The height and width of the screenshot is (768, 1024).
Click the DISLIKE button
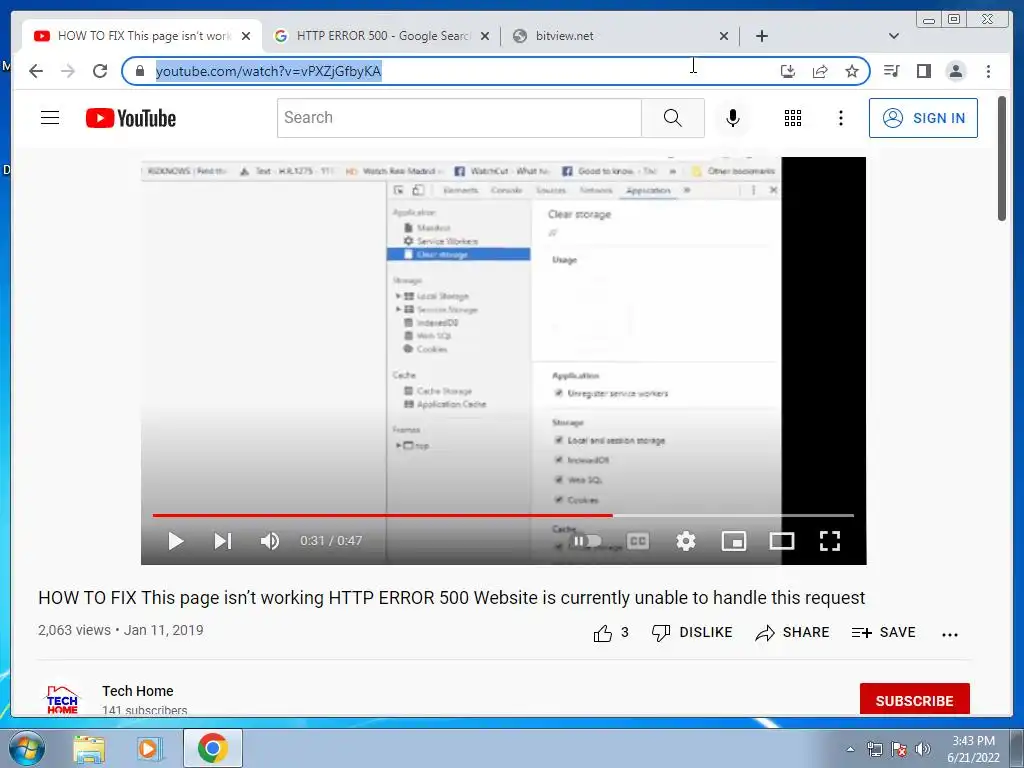(692, 632)
